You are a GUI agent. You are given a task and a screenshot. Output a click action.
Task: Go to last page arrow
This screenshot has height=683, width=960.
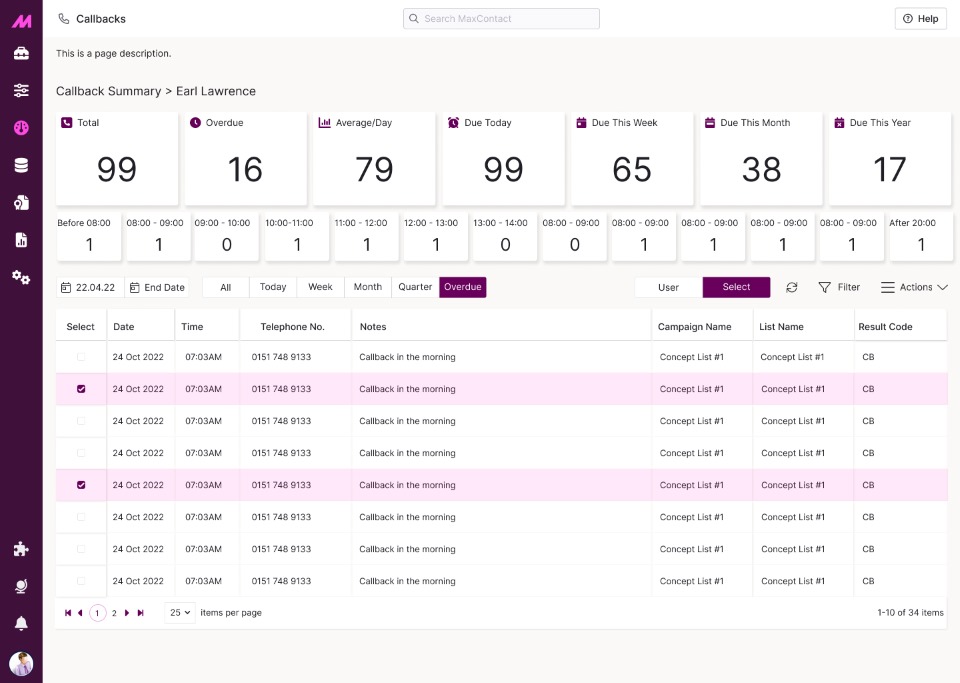(141, 613)
